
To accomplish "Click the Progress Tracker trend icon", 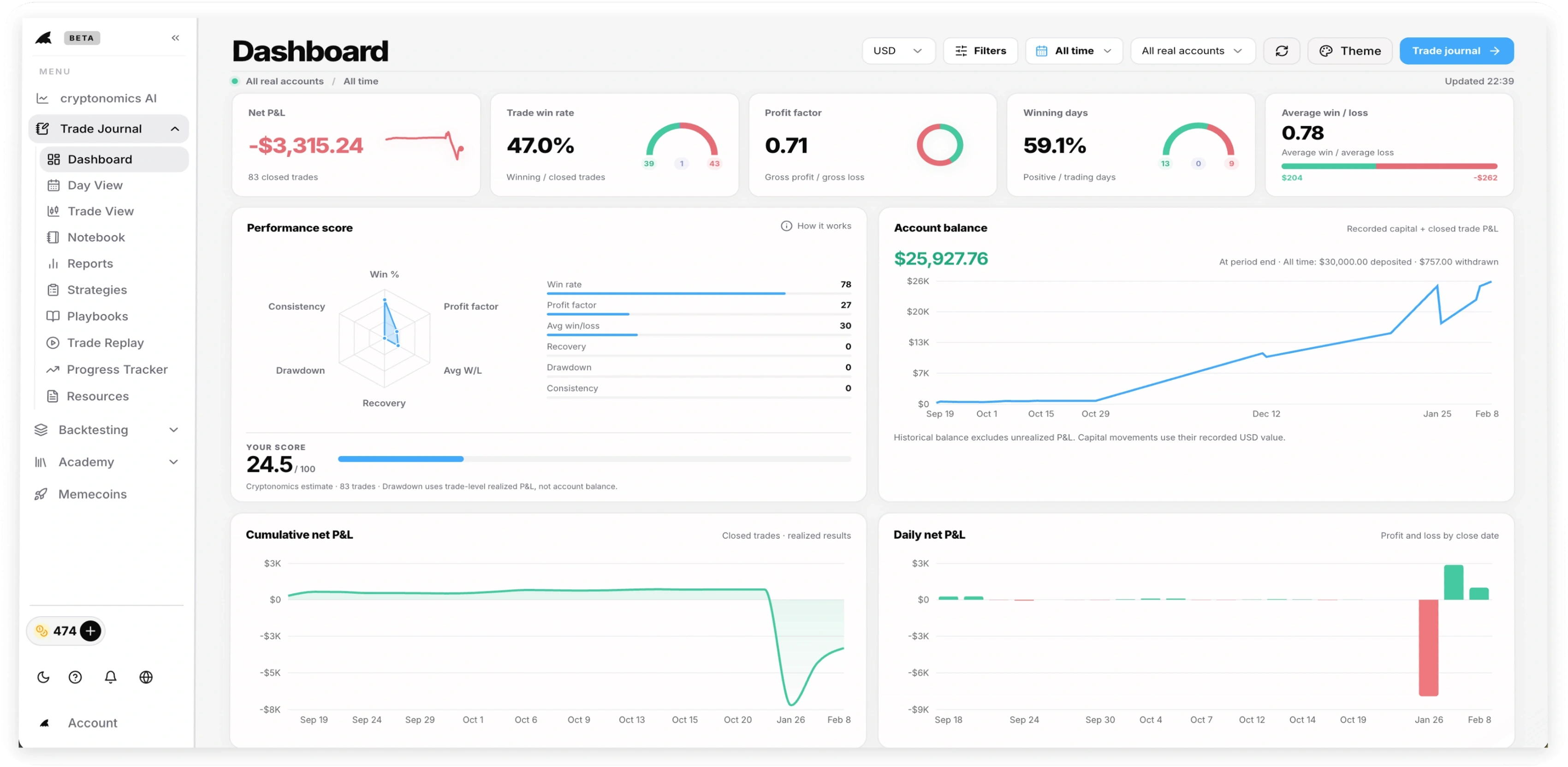I will pos(53,369).
